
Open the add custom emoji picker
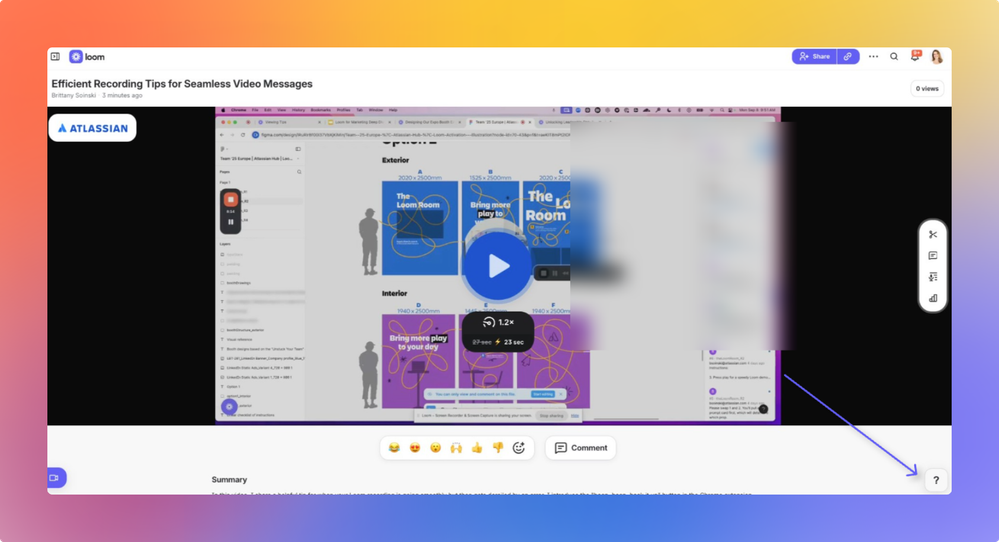click(x=519, y=448)
